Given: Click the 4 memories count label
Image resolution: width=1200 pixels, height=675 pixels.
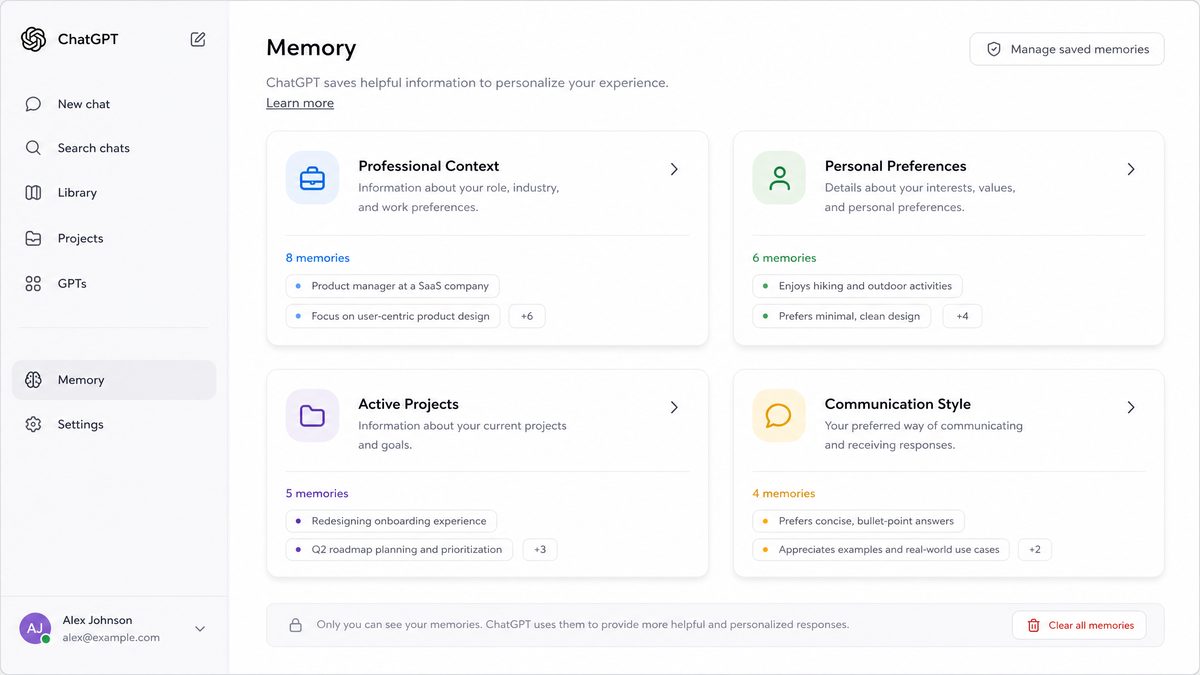Looking at the screenshot, I should click(x=784, y=493).
